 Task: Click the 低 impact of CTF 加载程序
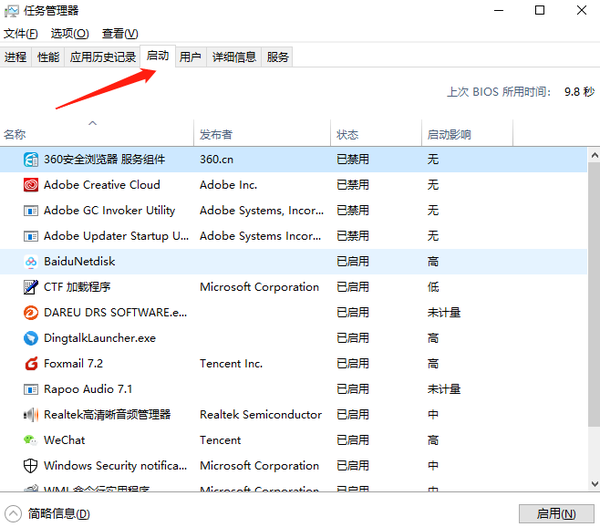coord(433,287)
